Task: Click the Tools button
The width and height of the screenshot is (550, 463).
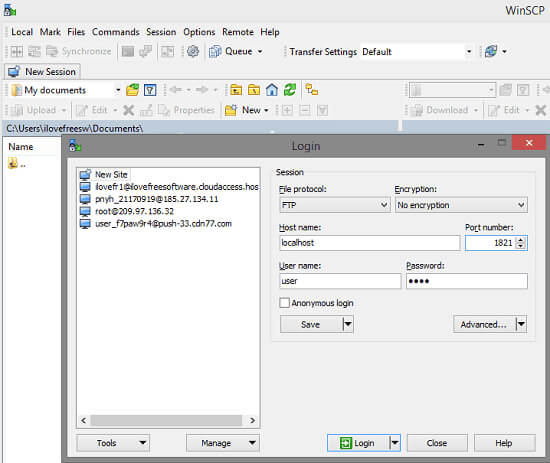Action: 113,443
